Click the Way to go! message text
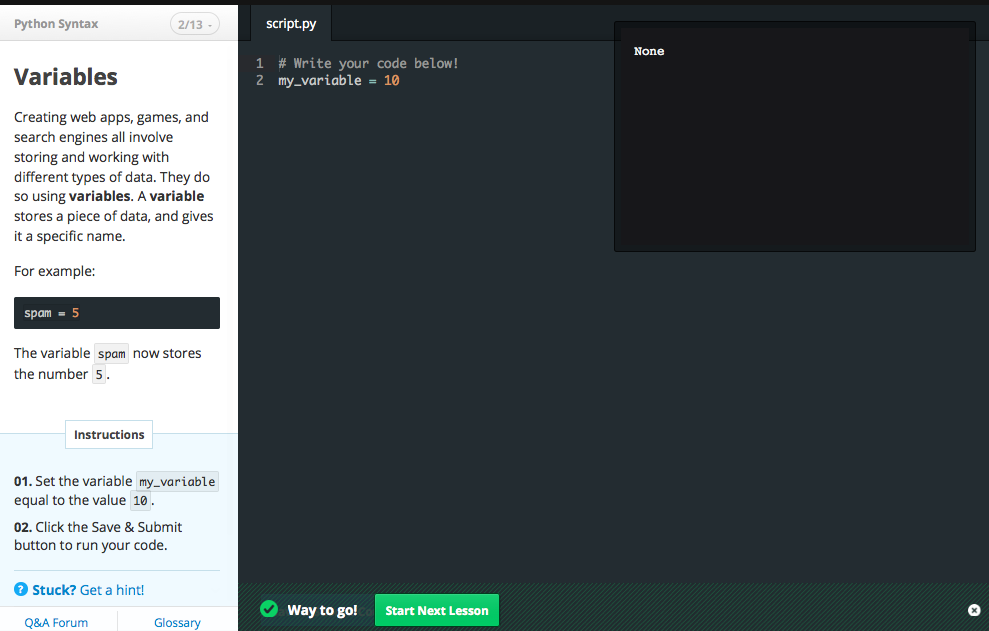 322,610
